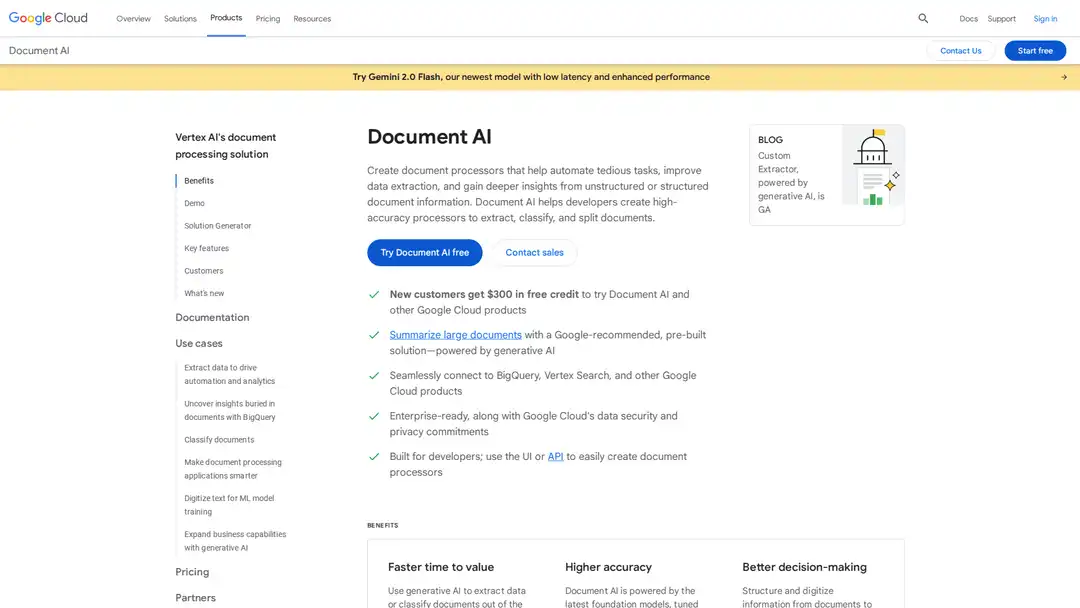
Task: Open the Pricing sidebar heading
Action: [x=192, y=572]
